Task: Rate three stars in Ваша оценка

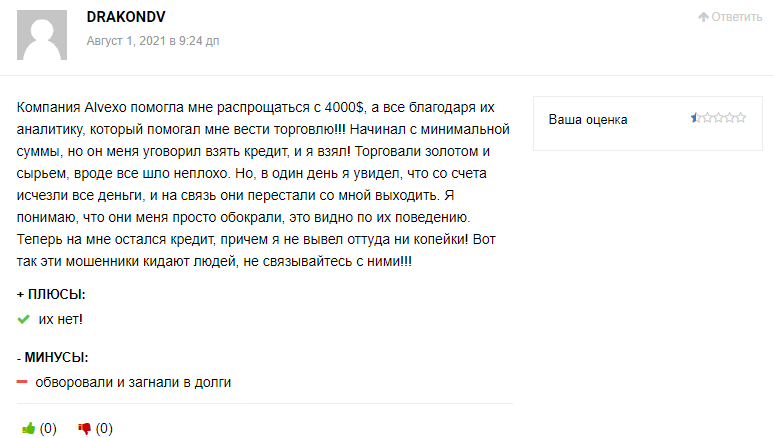Action: click(x=718, y=118)
